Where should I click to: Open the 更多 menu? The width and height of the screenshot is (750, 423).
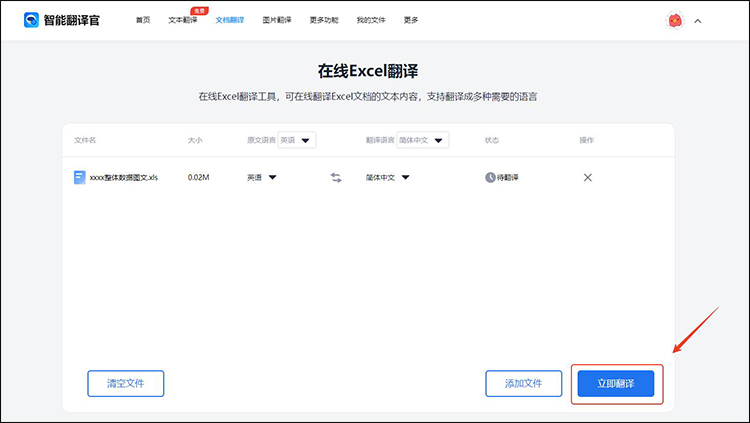(411, 20)
